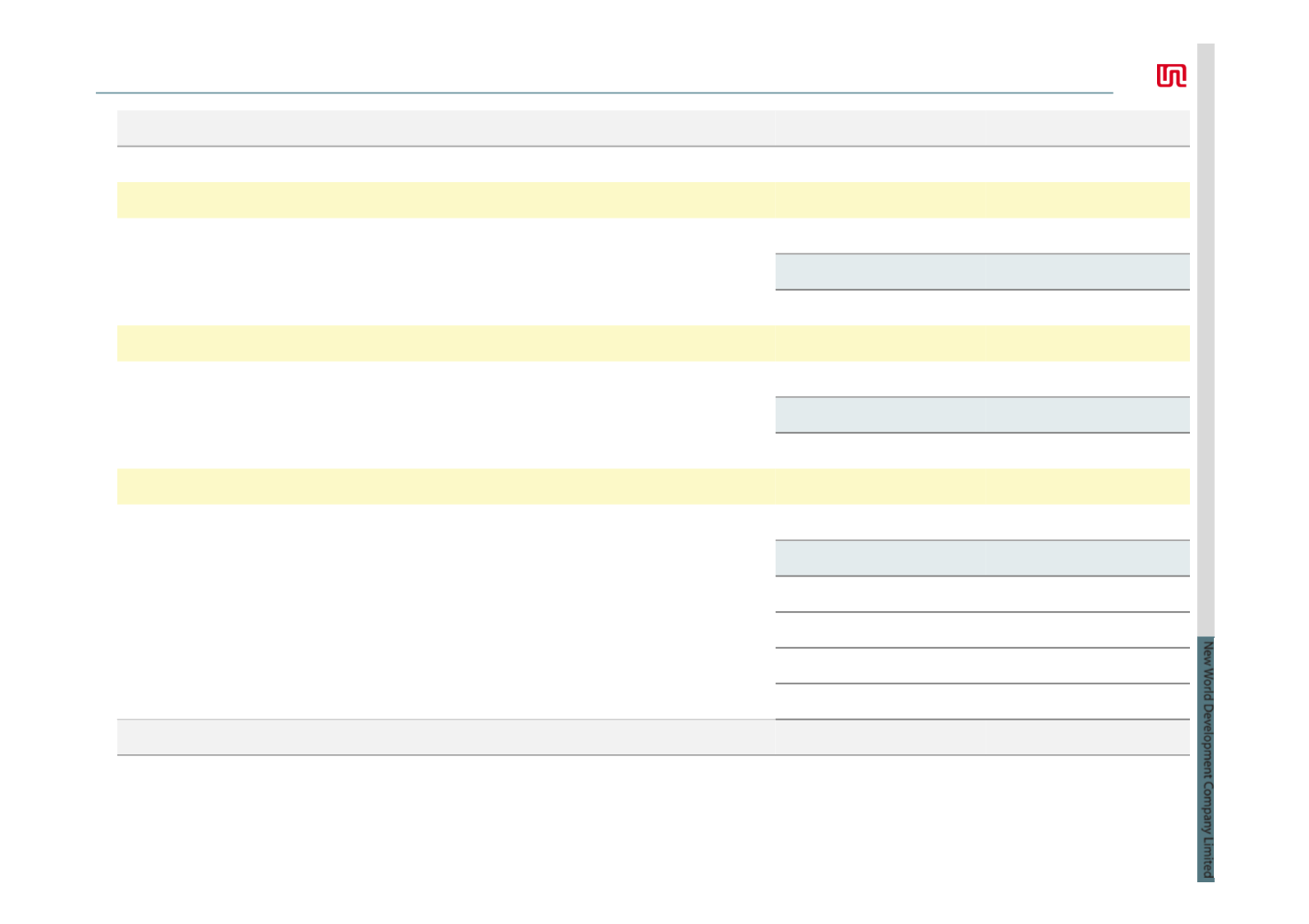
Task: Select the white row between header and first yellow row
Action: pyautogui.click(x=653, y=164)
